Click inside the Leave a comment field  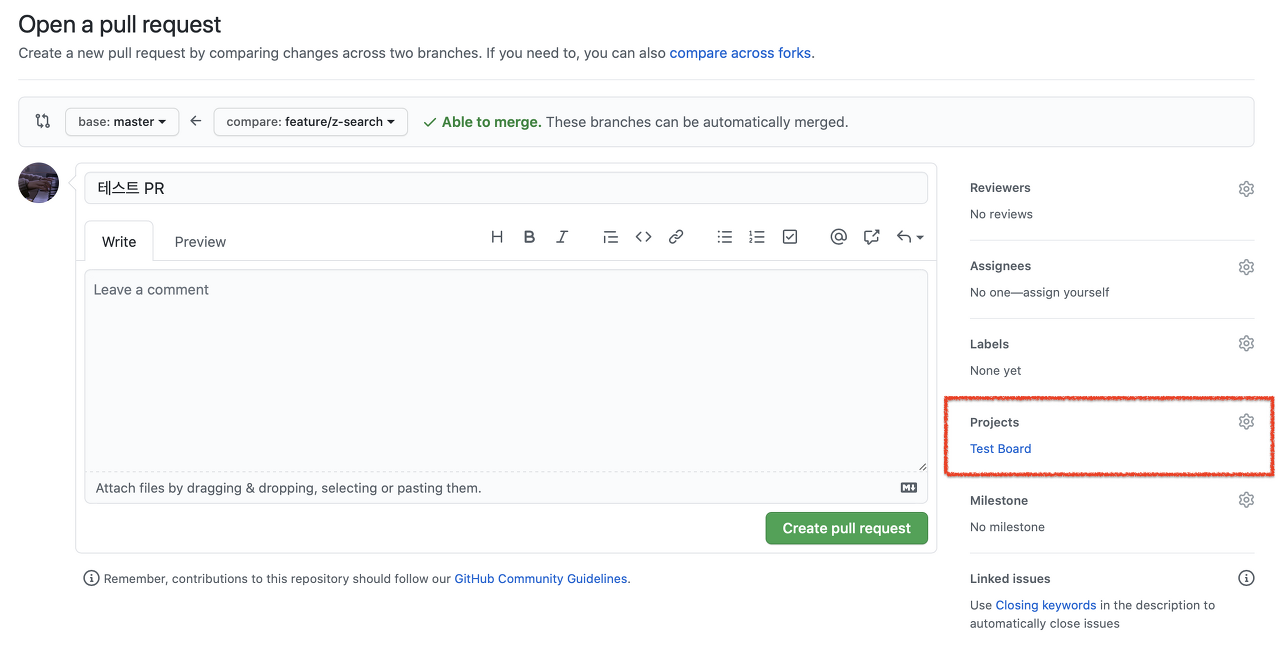point(505,370)
